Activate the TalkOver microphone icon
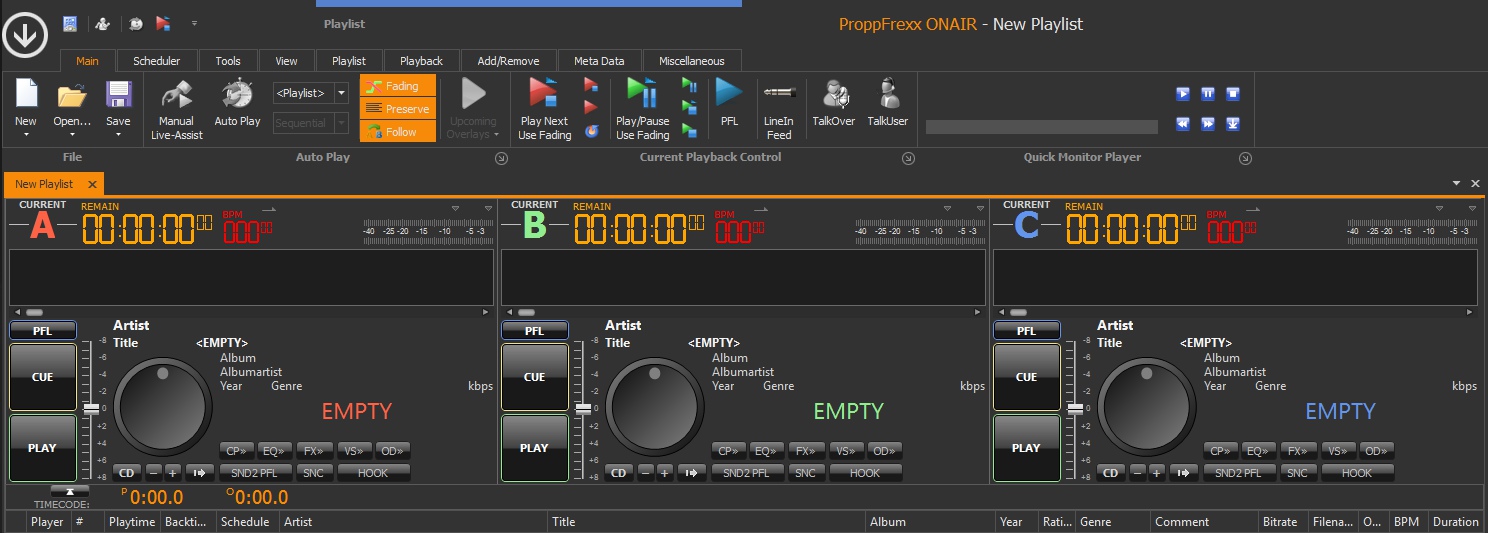This screenshot has width=1488, height=533. point(834,95)
